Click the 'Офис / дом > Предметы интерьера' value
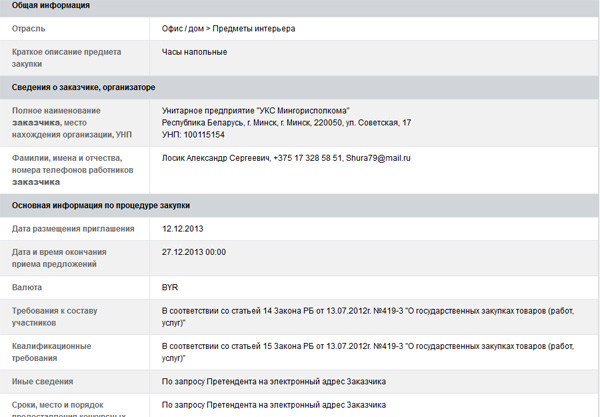The width and height of the screenshot is (600, 417). [228, 29]
